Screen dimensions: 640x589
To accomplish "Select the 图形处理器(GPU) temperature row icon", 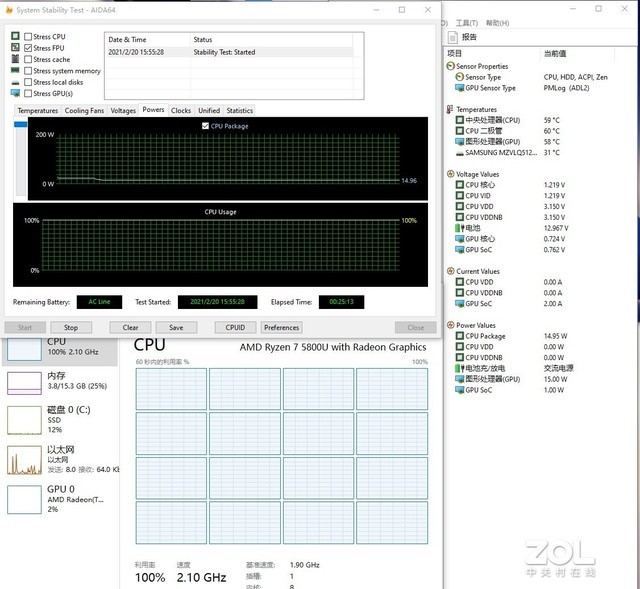I will click(x=460, y=142).
